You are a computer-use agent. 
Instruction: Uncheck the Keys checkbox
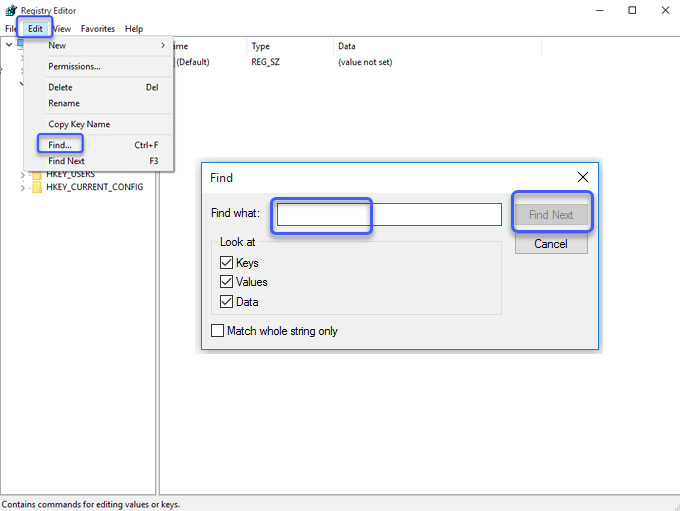click(x=226, y=262)
